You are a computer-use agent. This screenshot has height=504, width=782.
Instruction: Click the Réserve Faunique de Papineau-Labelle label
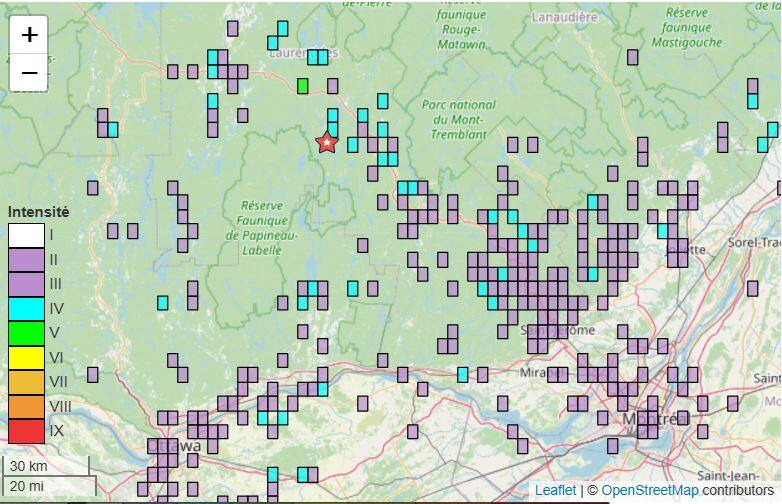point(264,221)
